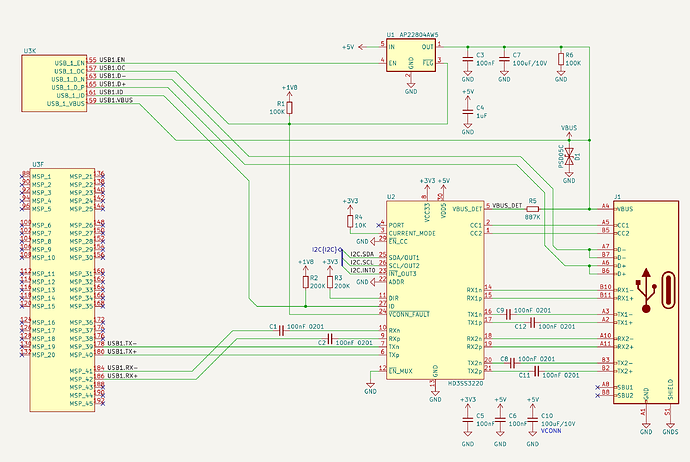
Task: Select the C10 VCONN capacitor symbol
Action: pyautogui.click(x=532, y=420)
